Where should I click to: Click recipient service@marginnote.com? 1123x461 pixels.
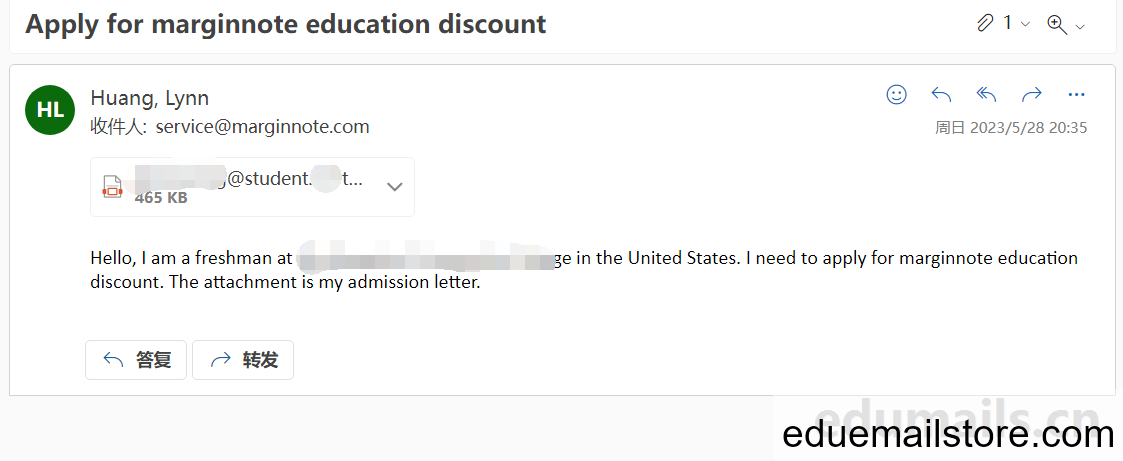tap(262, 127)
